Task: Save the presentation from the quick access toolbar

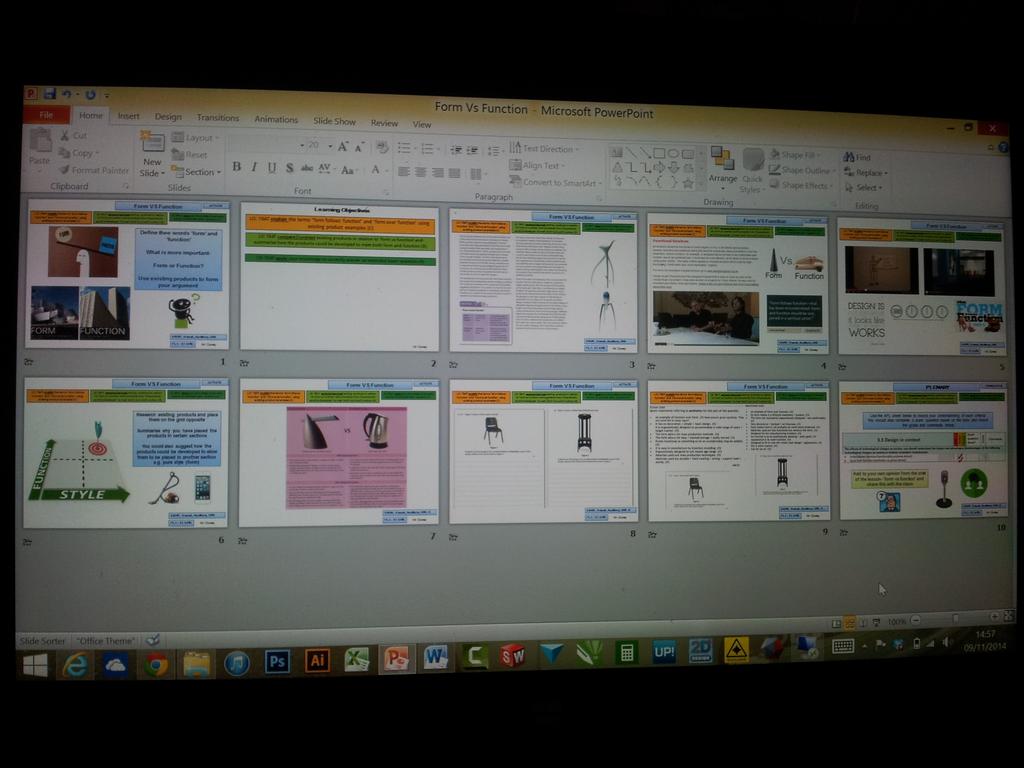Action: coord(50,94)
